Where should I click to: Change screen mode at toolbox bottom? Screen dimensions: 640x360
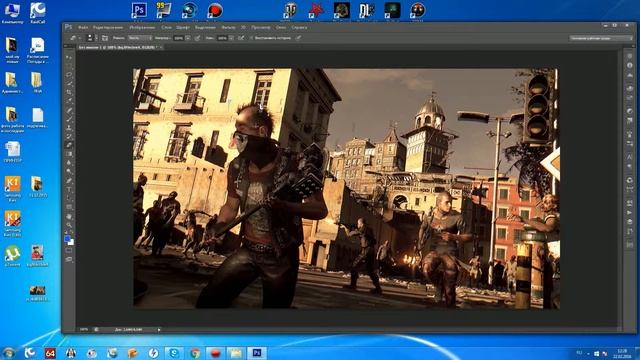pos(69,259)
